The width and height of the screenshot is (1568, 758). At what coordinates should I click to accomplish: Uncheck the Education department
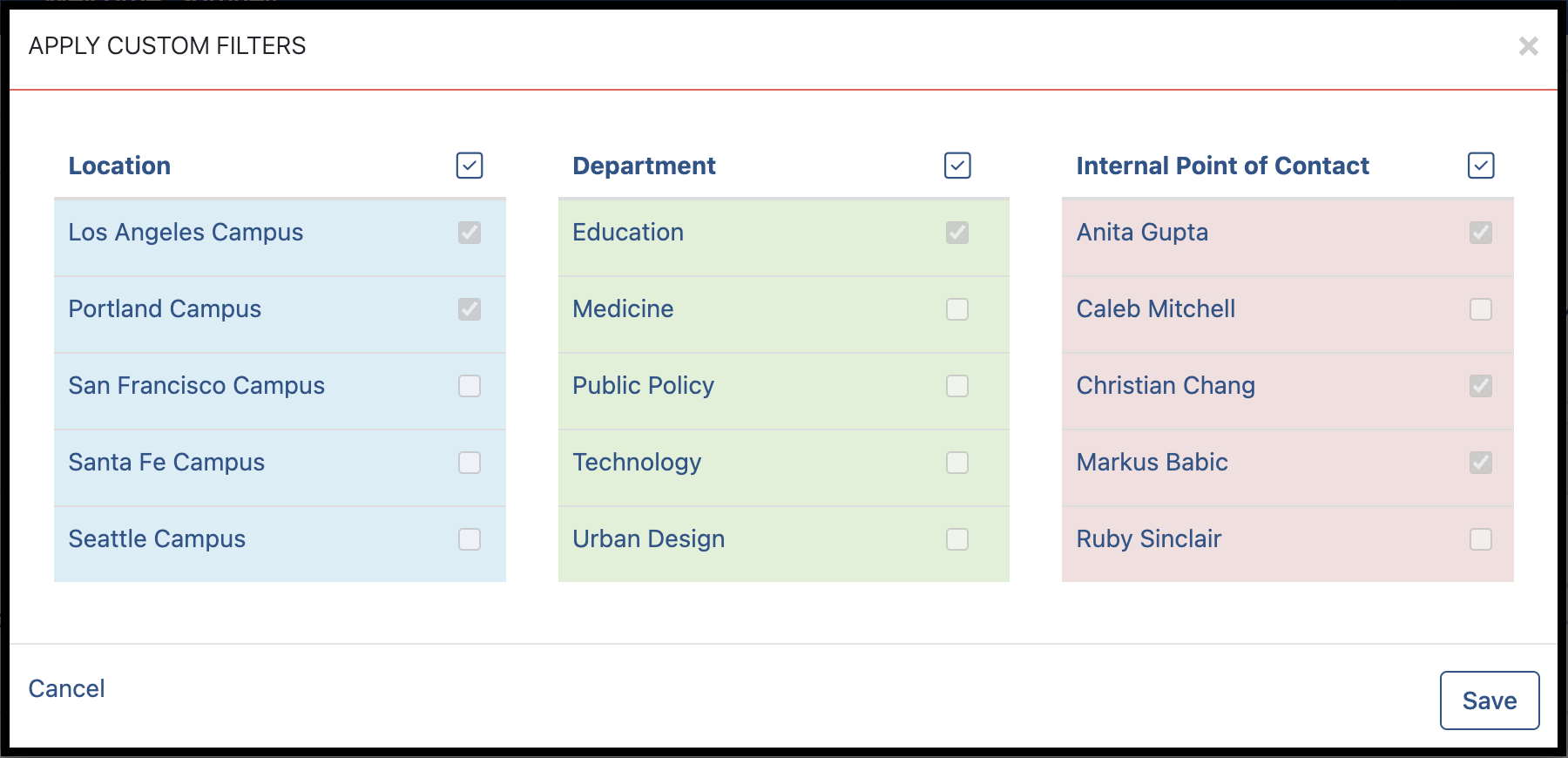click(x=957, y=233)
